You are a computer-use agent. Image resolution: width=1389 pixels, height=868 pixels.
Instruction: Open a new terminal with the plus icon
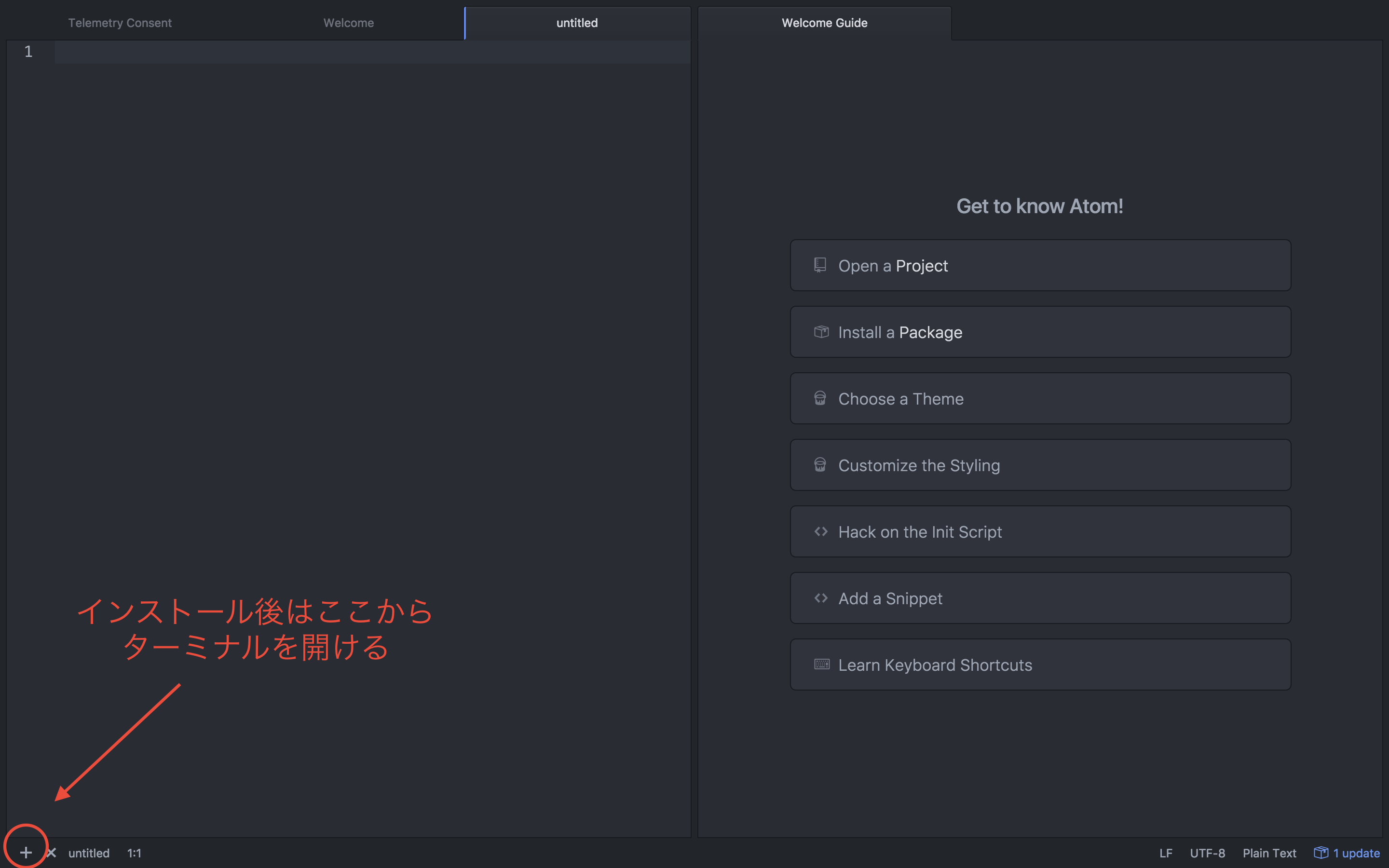click(26, 853)
